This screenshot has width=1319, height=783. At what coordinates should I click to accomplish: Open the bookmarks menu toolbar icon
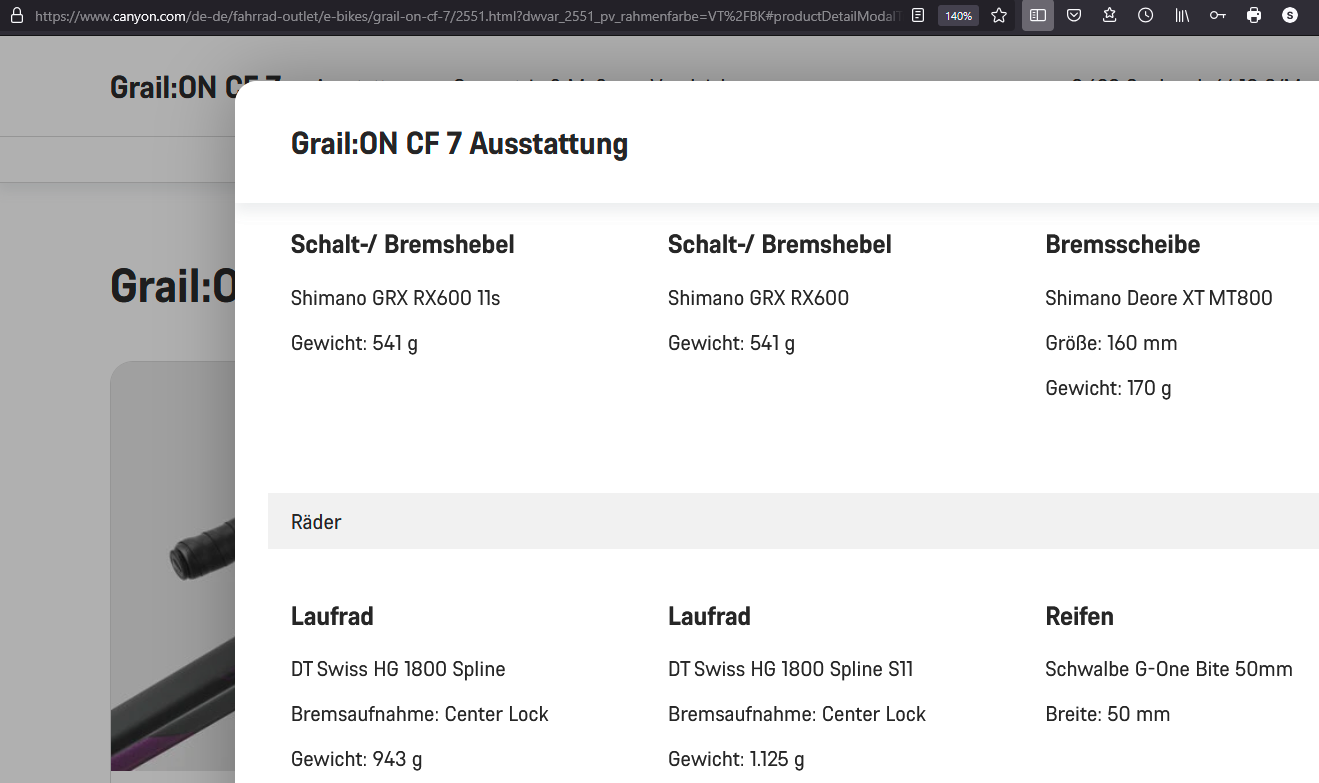click(x=1109, y=16)
